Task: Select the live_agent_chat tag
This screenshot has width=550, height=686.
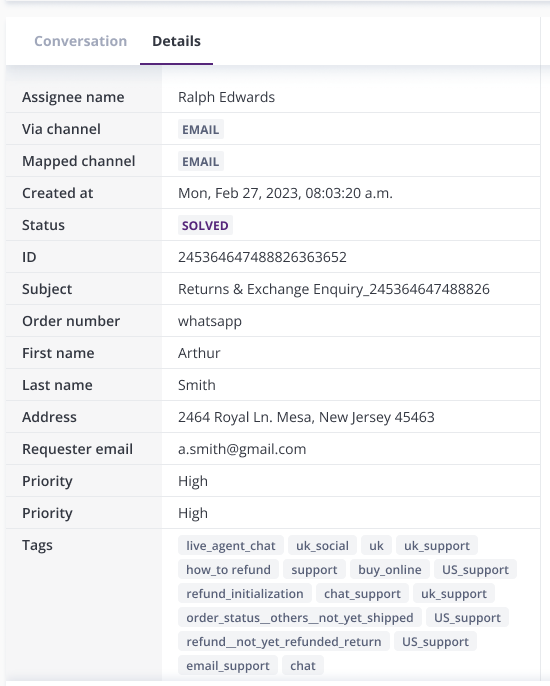Action: [231, 546]
